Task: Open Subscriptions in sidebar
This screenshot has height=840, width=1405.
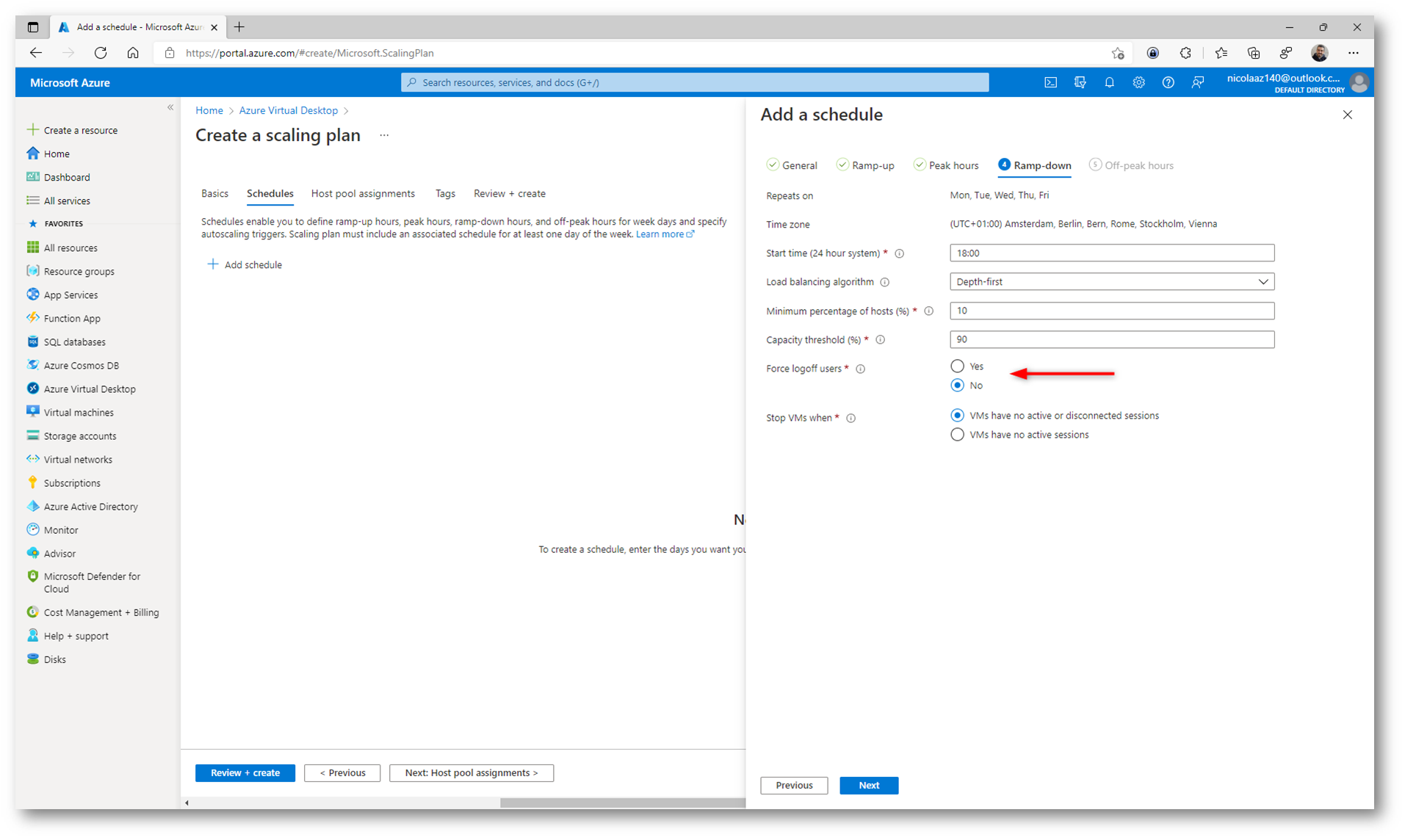Action: [x=72, y=482]
